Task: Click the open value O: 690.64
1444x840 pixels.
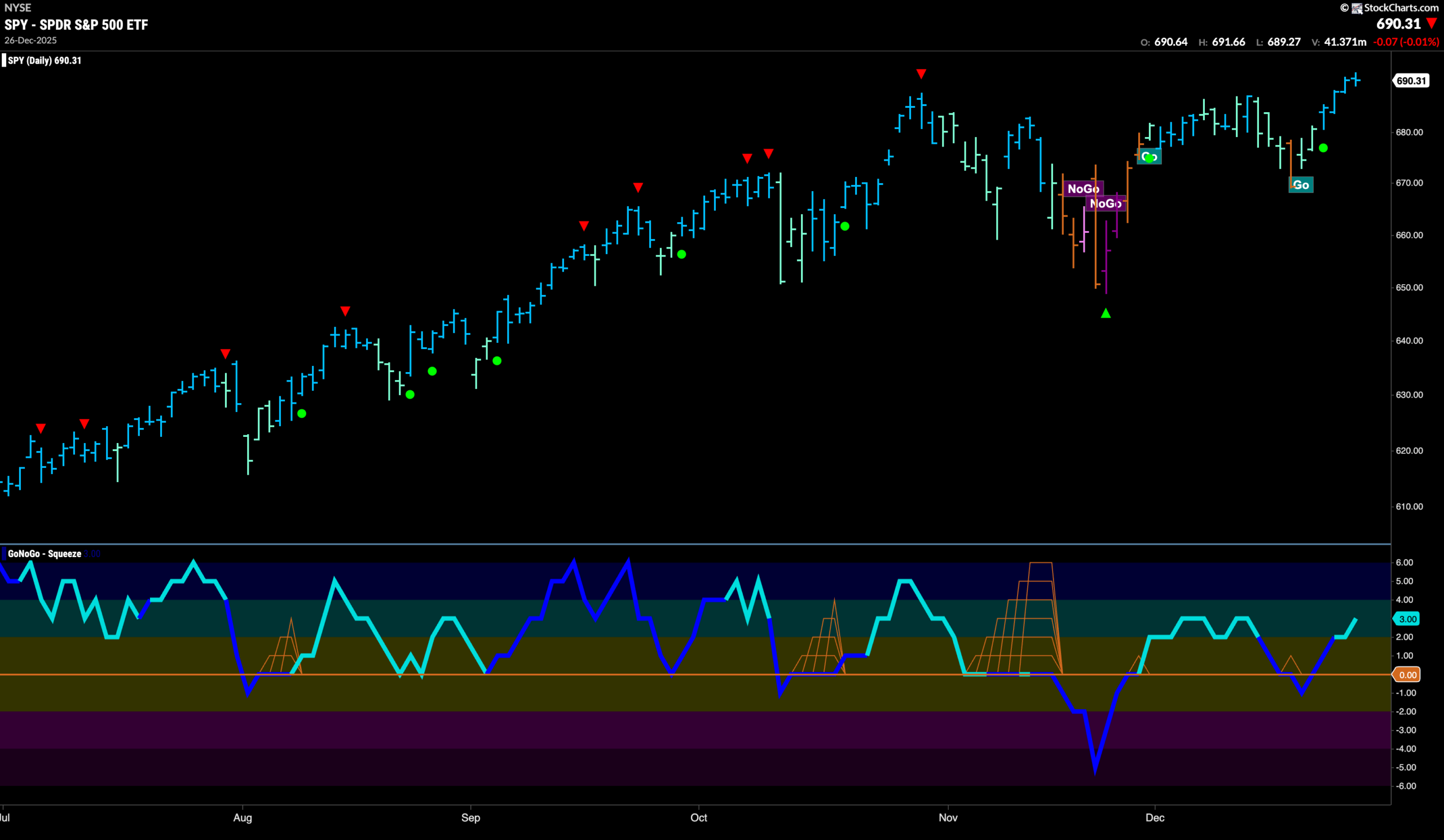Action: 1164,42
